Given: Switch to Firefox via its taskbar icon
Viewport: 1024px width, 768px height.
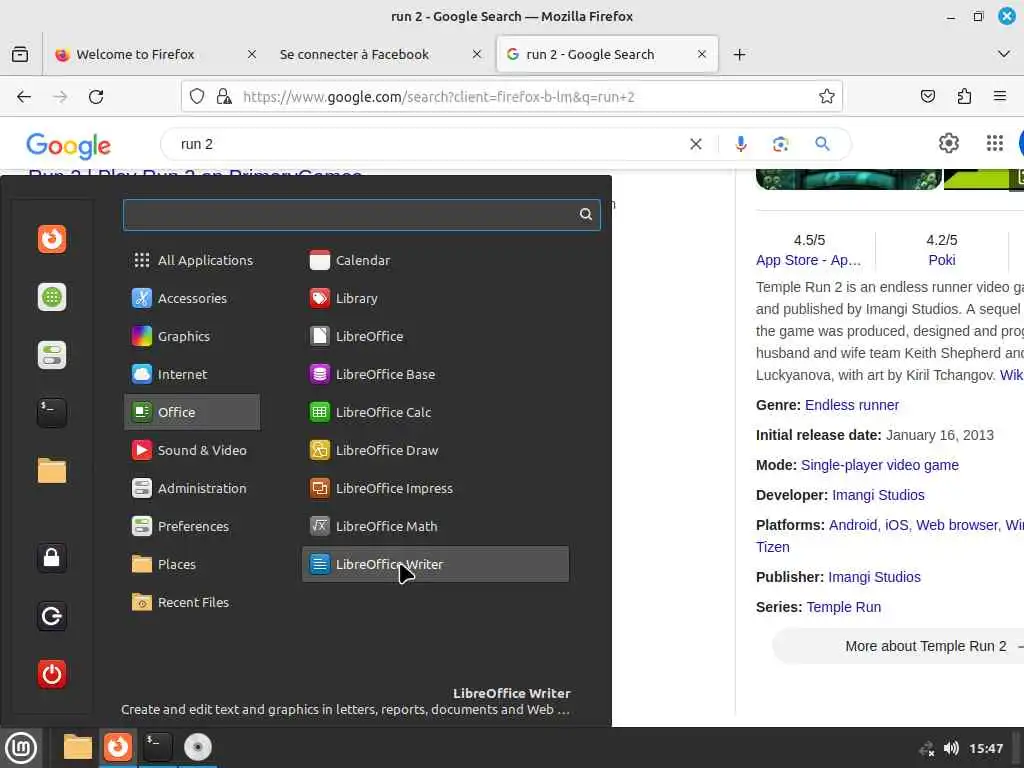Looking at the screenshot, I should click(x=118, y=747).
